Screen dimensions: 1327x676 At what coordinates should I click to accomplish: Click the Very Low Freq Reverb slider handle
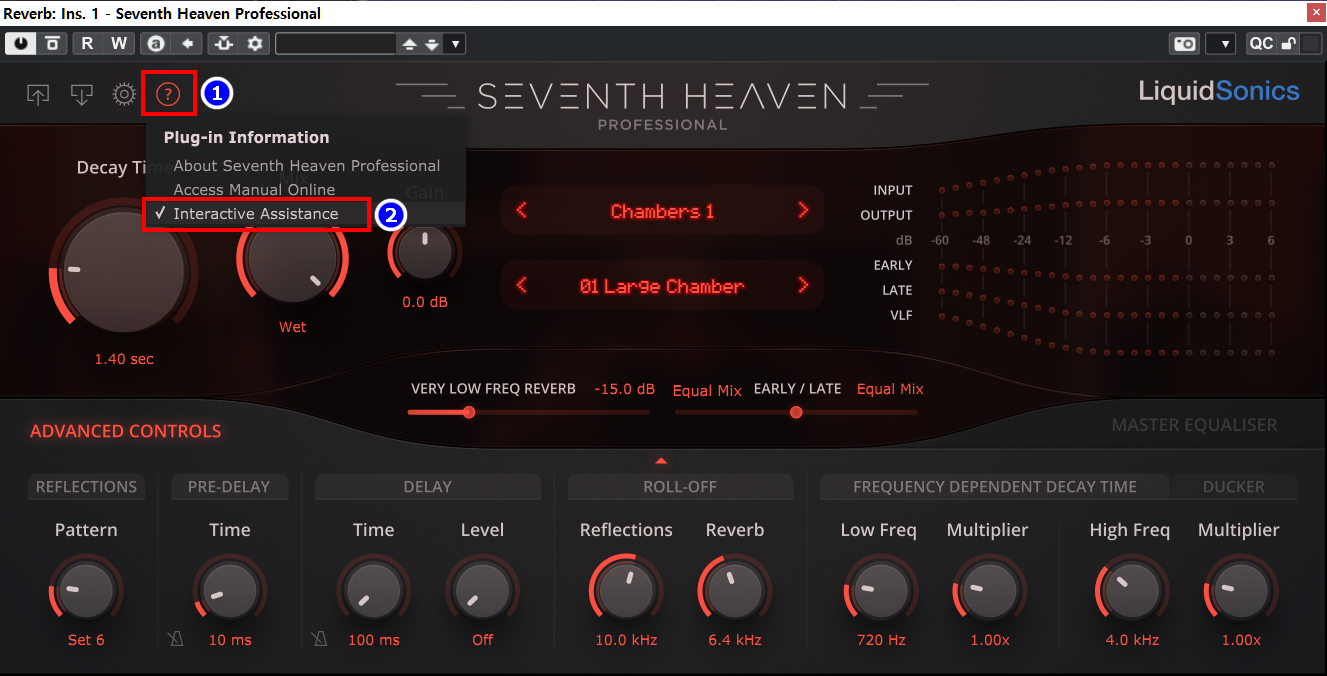(468, 412)
